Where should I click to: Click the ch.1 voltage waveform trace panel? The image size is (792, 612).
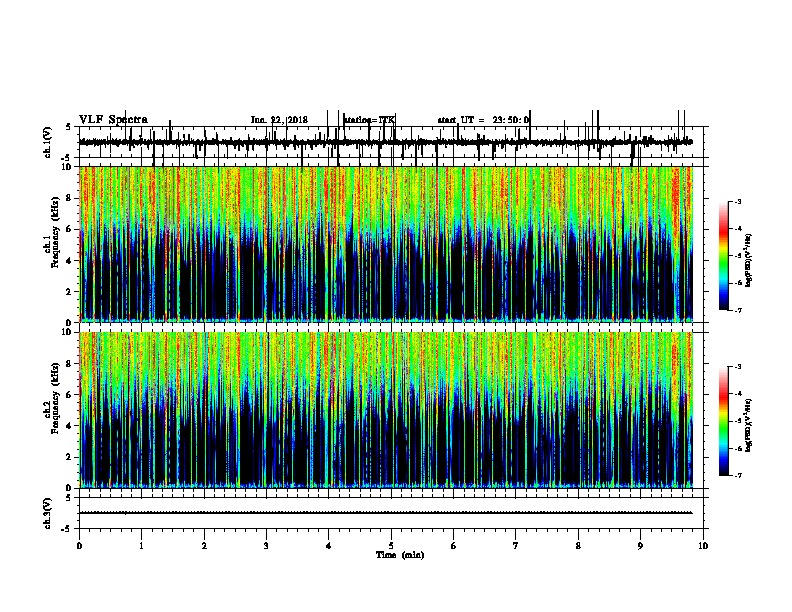click(x=391, y=142)
